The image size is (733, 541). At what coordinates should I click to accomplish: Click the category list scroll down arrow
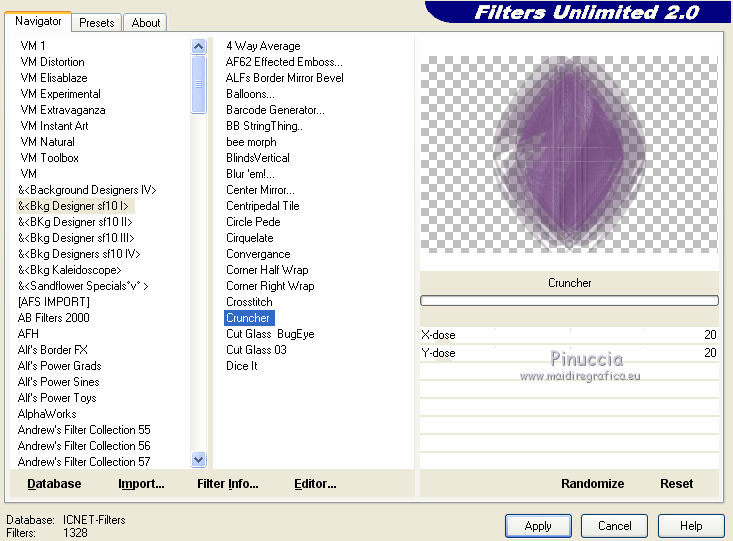coord(199,460)
